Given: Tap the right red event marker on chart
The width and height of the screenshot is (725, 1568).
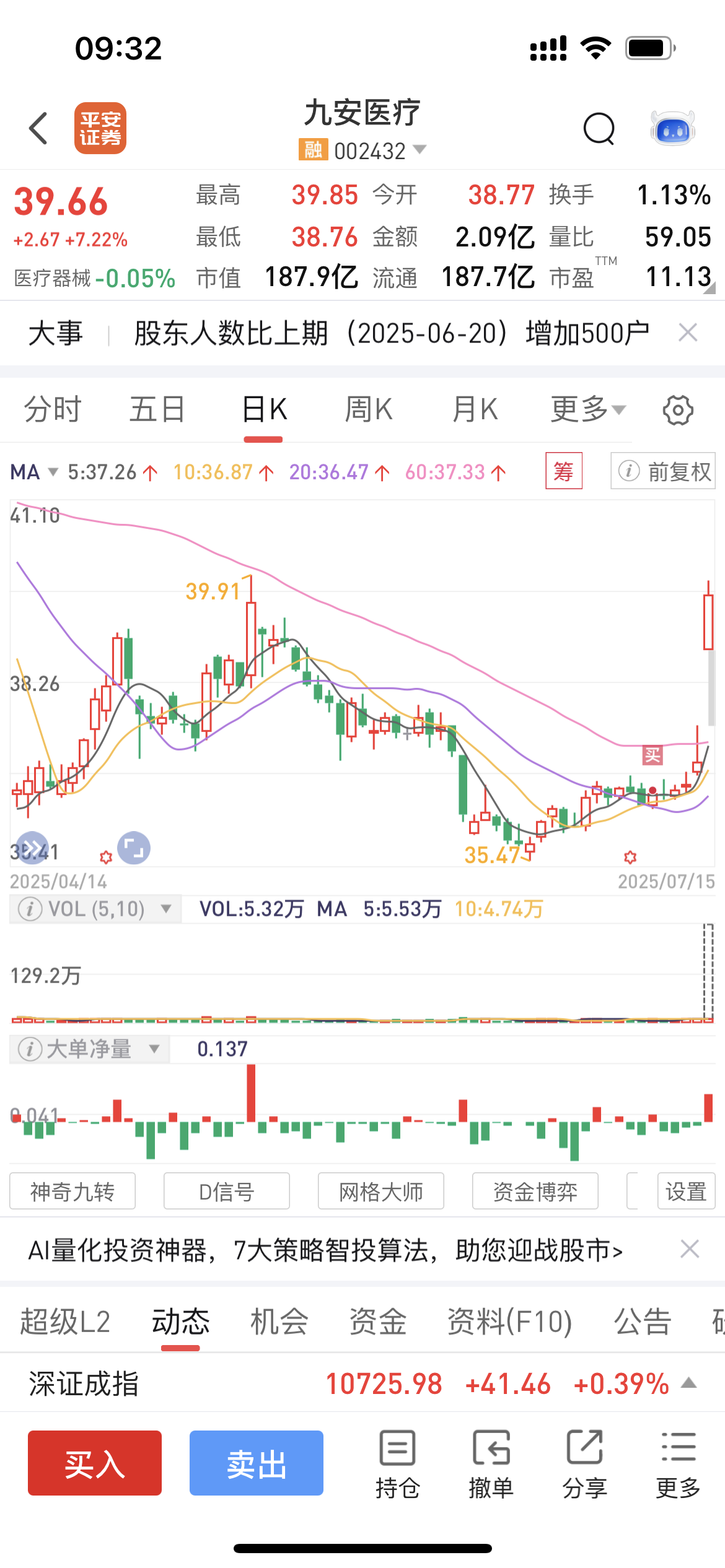Looking at the screenshot, I should pyautogui.click(x=630, y=857).
